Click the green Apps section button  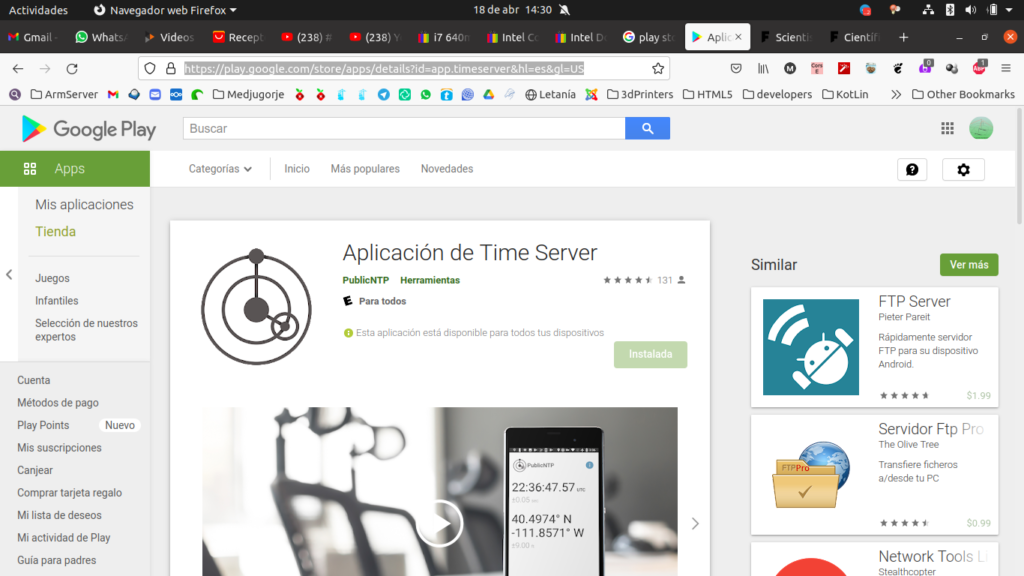click(x=75, y=169)
